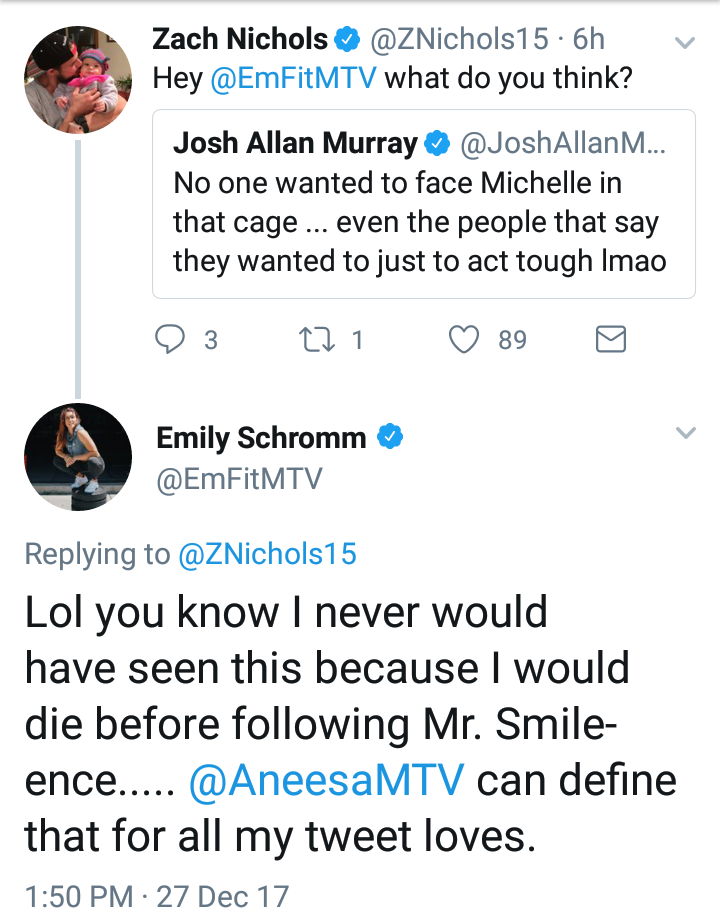Image resolution: width=720 pixels, height=923 pixels.
Task: Click the reply speech bubble icon
Action: 170,340
